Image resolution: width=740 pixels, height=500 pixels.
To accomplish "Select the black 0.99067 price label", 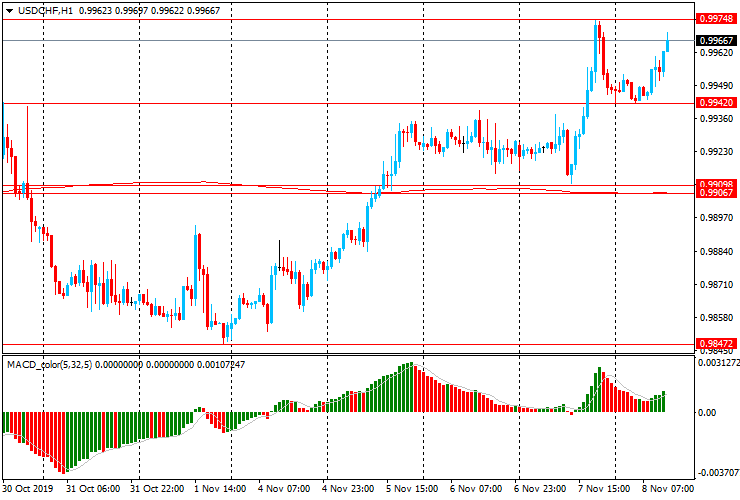I will coord(714,194).
